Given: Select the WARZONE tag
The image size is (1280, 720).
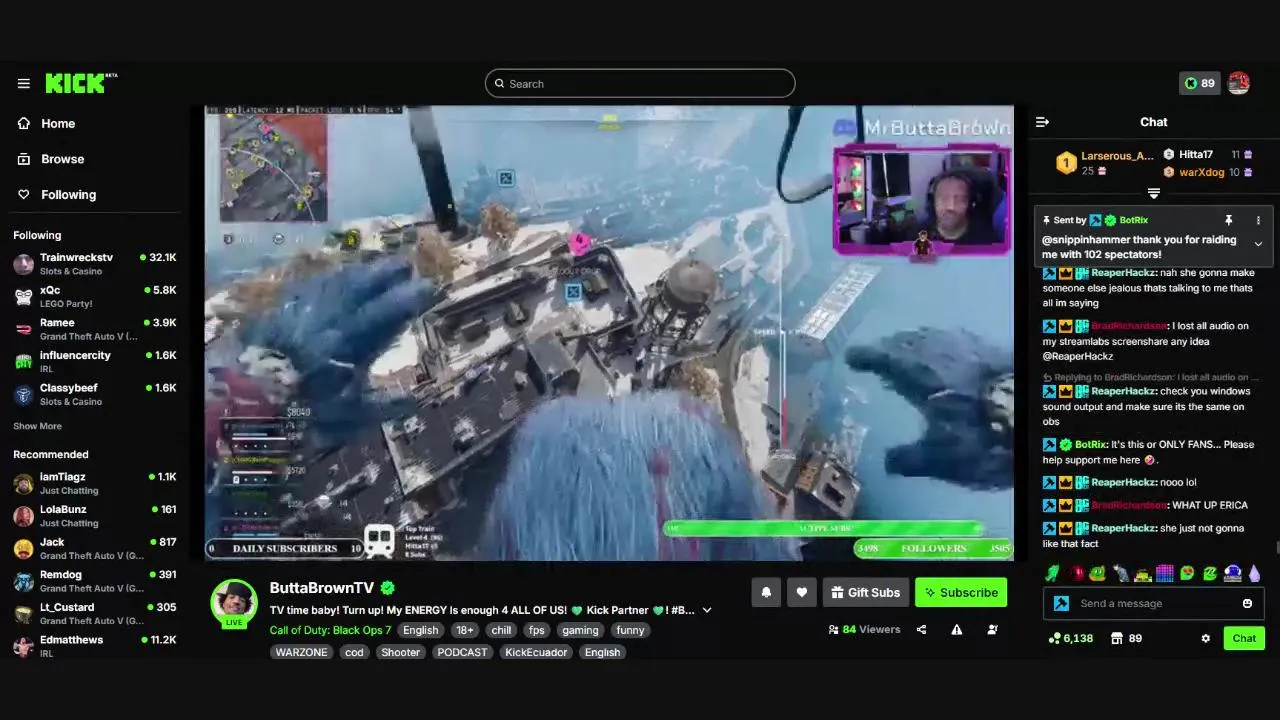Looking at the screenshot, I should coord(302,652).
